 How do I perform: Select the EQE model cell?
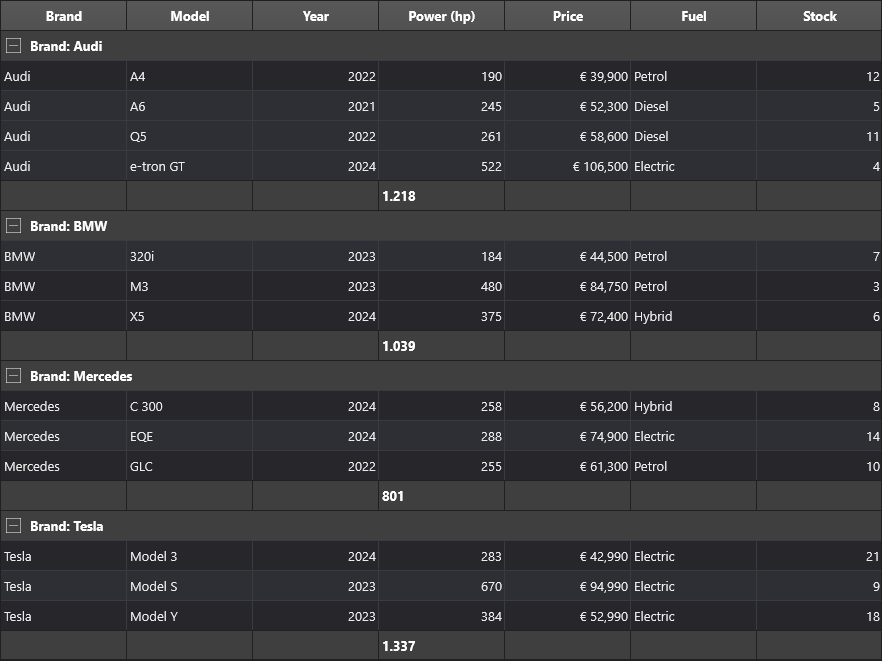(190, 436)
